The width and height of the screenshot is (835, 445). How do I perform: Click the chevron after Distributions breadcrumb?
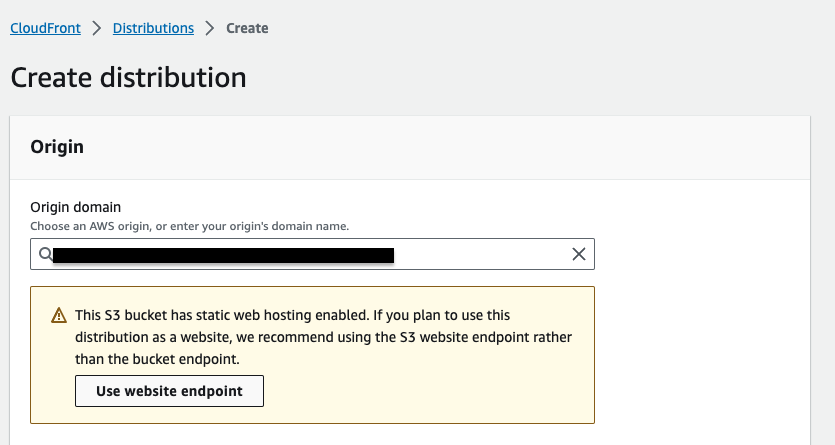pos(210,28)
